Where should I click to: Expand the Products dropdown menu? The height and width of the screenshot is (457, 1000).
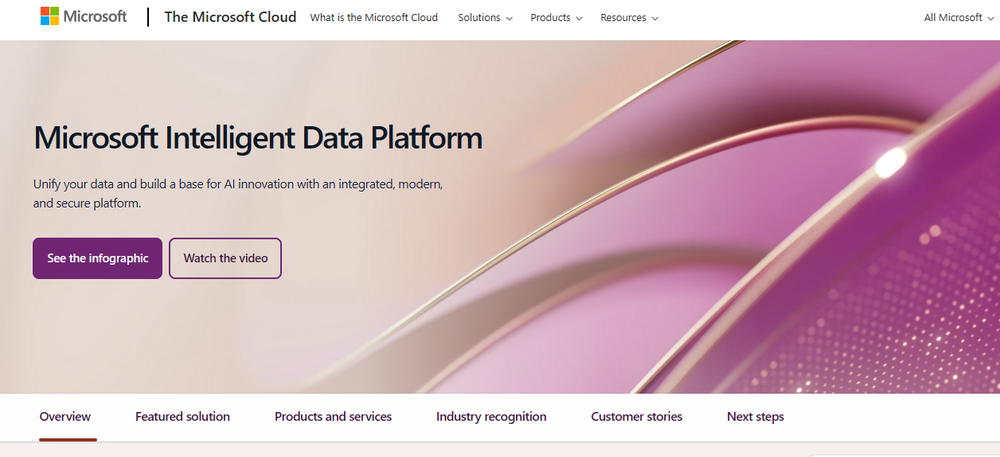coord(556,18)
